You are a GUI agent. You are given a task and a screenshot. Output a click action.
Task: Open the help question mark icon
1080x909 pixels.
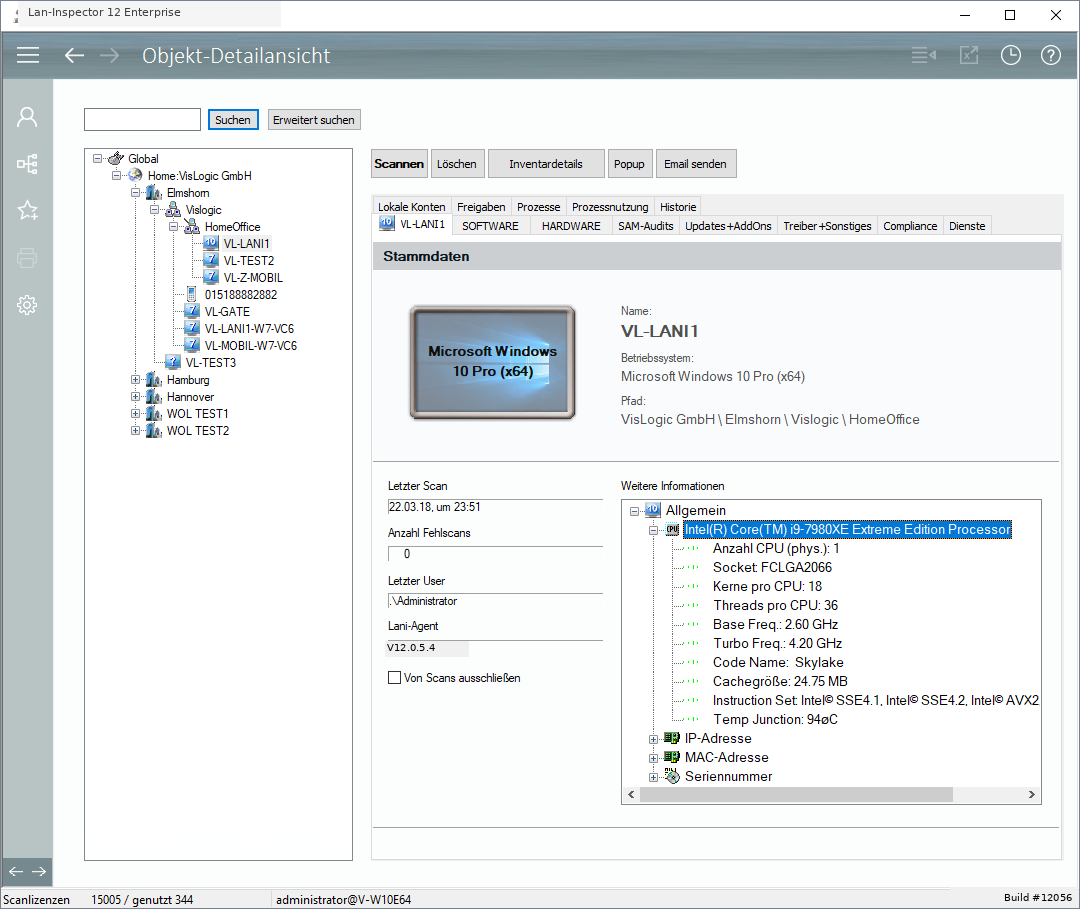pyautogui.click(x=1050, y=55)
